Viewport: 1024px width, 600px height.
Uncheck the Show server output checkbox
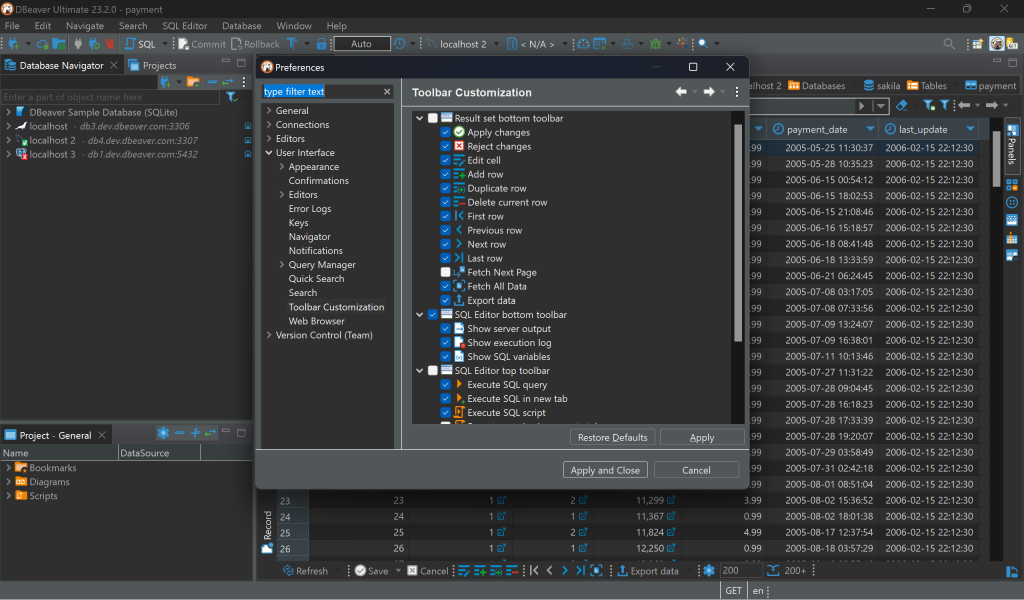pos(445,328)
